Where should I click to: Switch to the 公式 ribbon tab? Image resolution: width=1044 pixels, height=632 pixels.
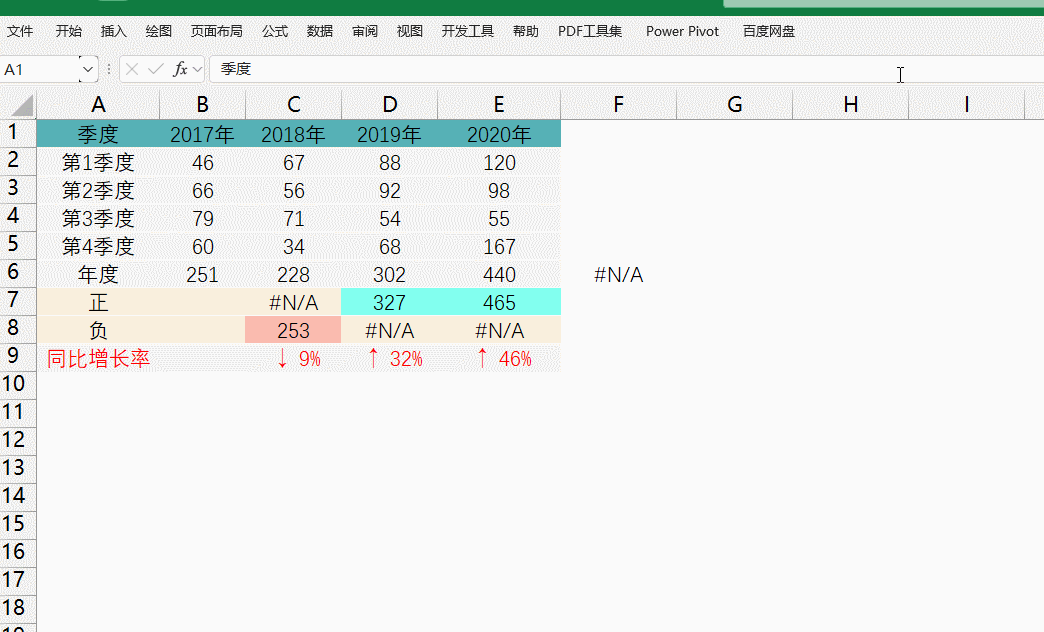click(275, 31)
